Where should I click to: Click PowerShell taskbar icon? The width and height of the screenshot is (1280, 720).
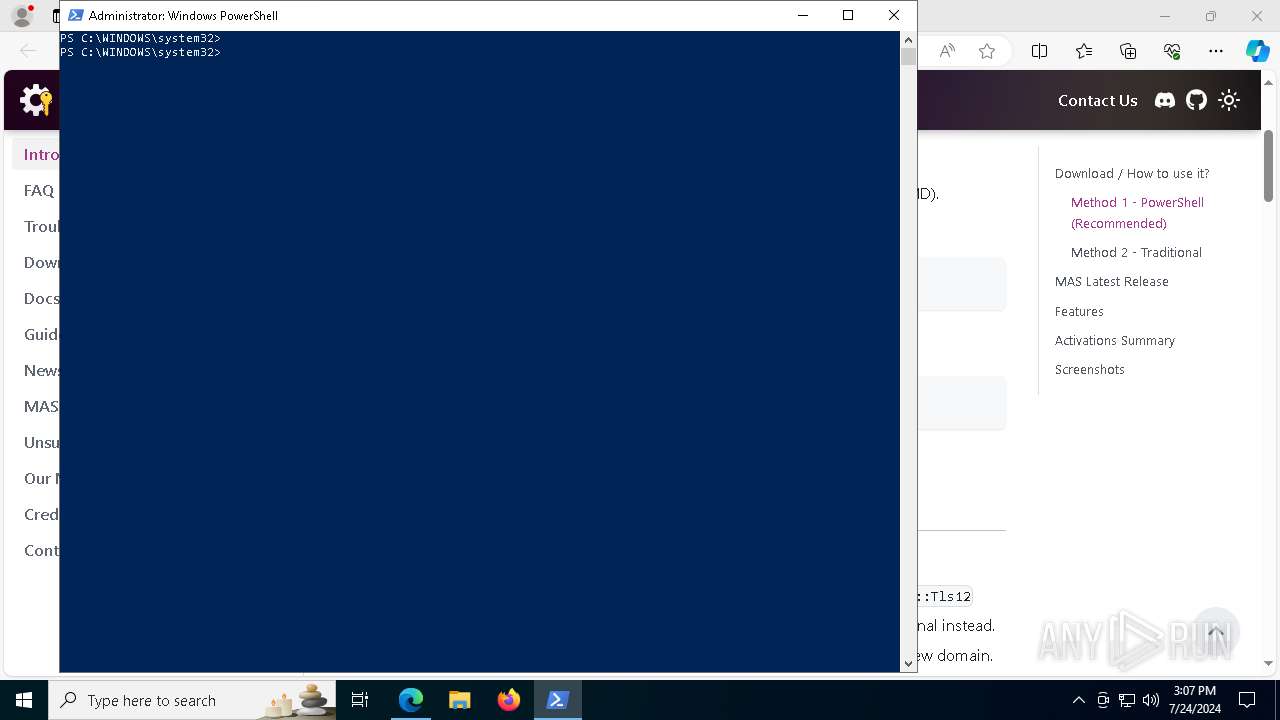pyautogui.click(x=558, y=700)
